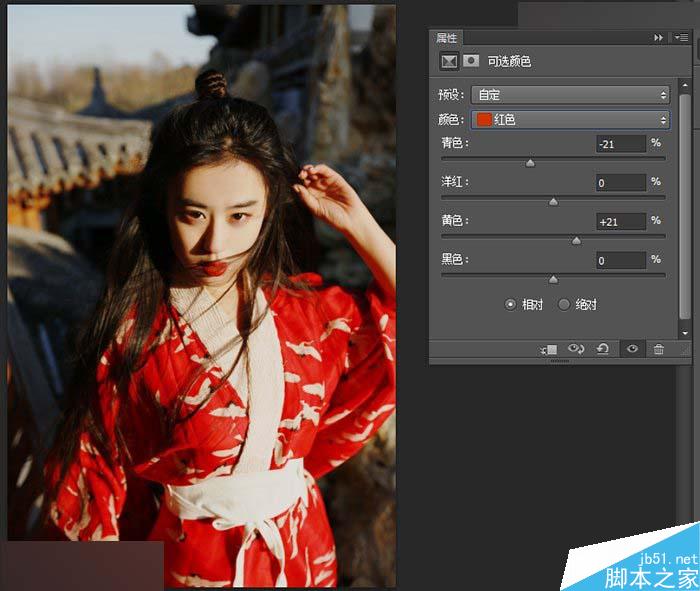
Task: Open the 颜色 dropdown showing 红色
Action: point(571,120)
